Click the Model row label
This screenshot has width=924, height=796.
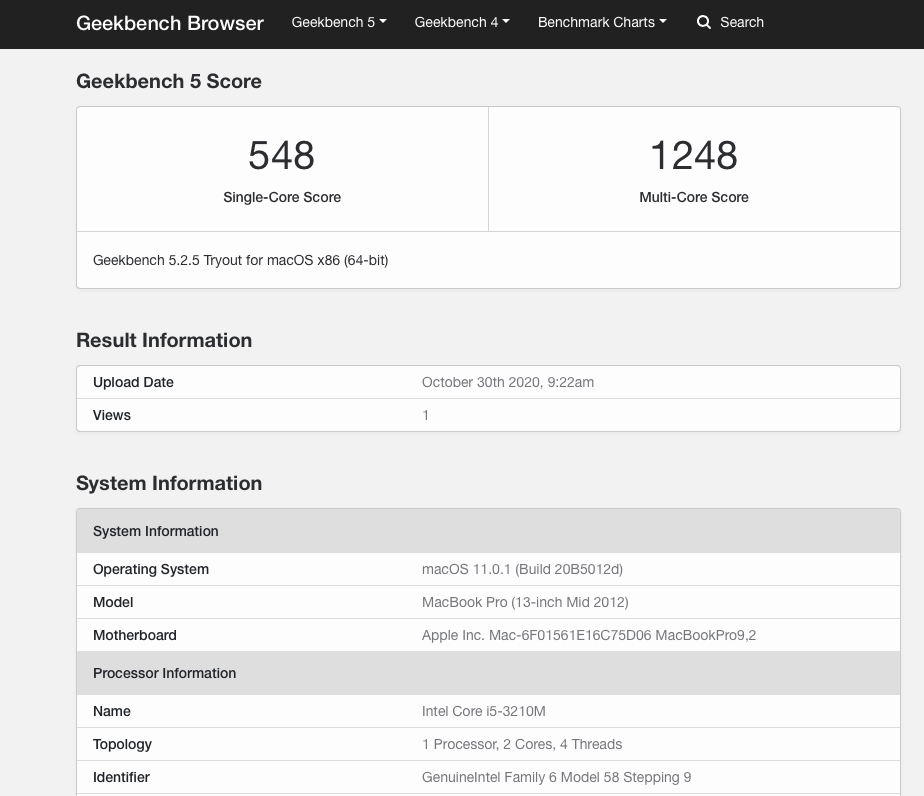(113, 602)
